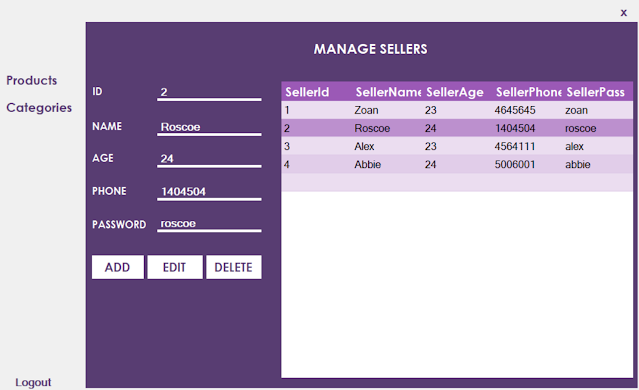Sort by SellerPass column header
Viewport: 639px width, 390px height.
point(598,92)
